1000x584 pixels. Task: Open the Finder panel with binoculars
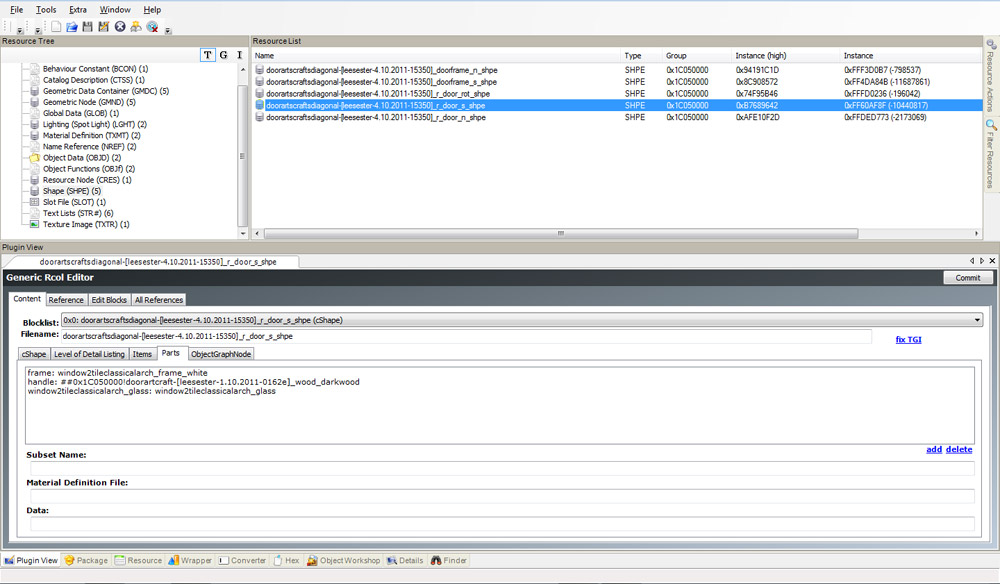point(449,561)
